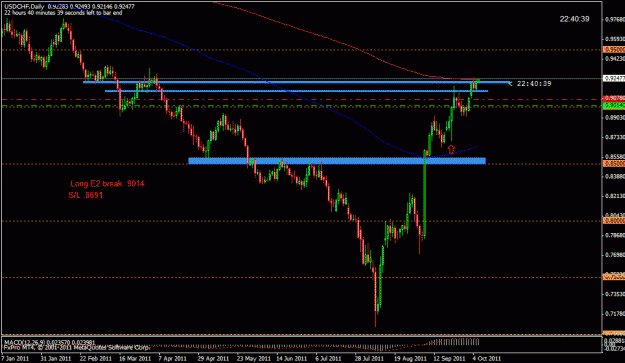Image resolution: width=625 pixels, height=363 pixels.
Task: Click the orange 0.8500 price level tag
Action: (614, 164)
